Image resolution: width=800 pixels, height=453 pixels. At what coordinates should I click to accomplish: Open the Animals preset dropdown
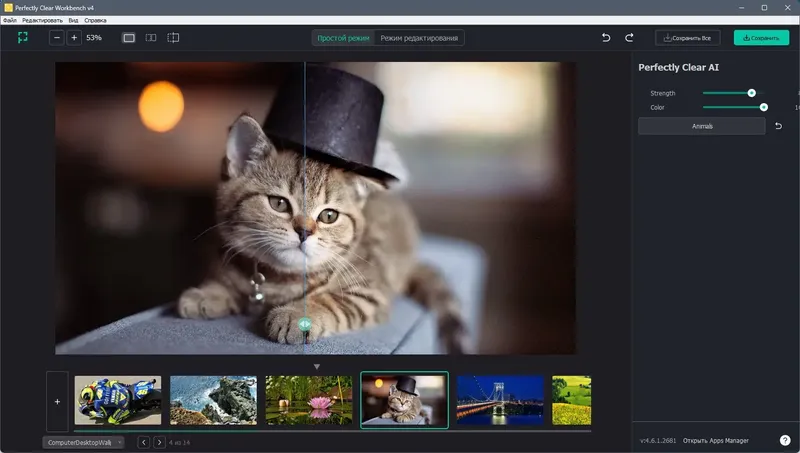coord(702,126)
